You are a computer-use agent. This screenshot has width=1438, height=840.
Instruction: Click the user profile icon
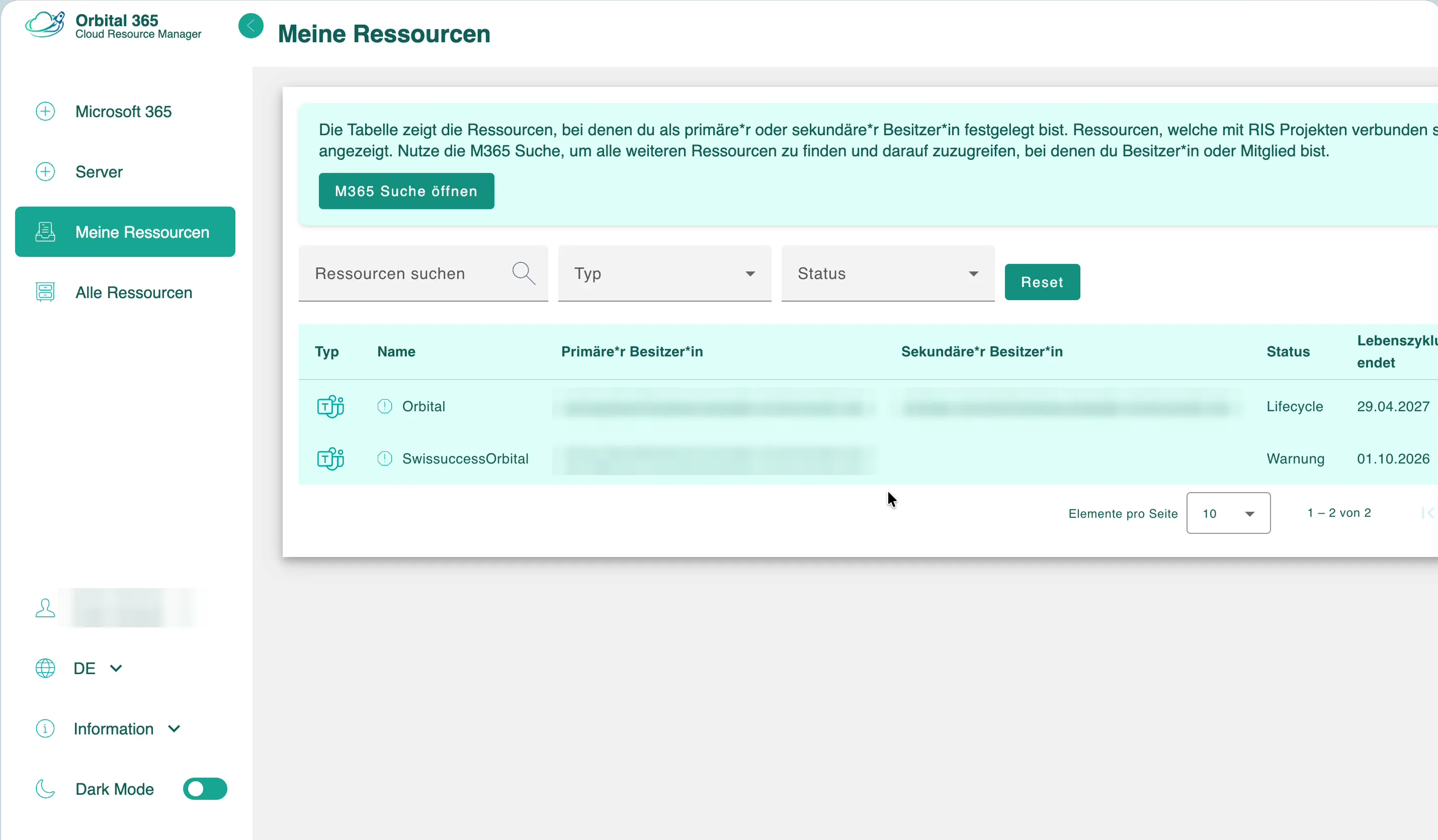click(x=45, y=608)
